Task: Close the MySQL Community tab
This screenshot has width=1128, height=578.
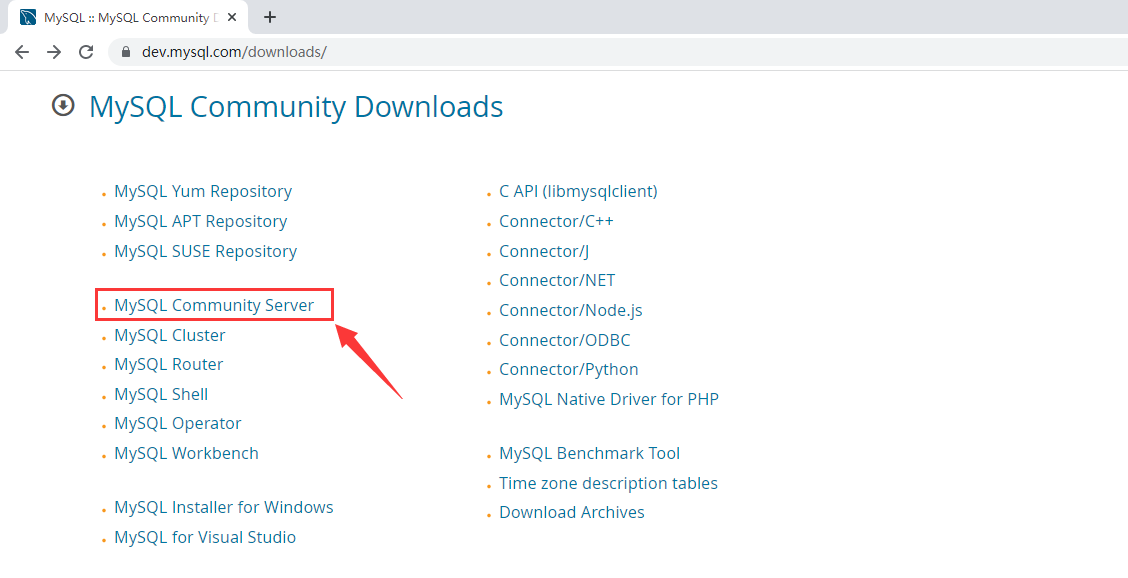Action: (232, 17)
